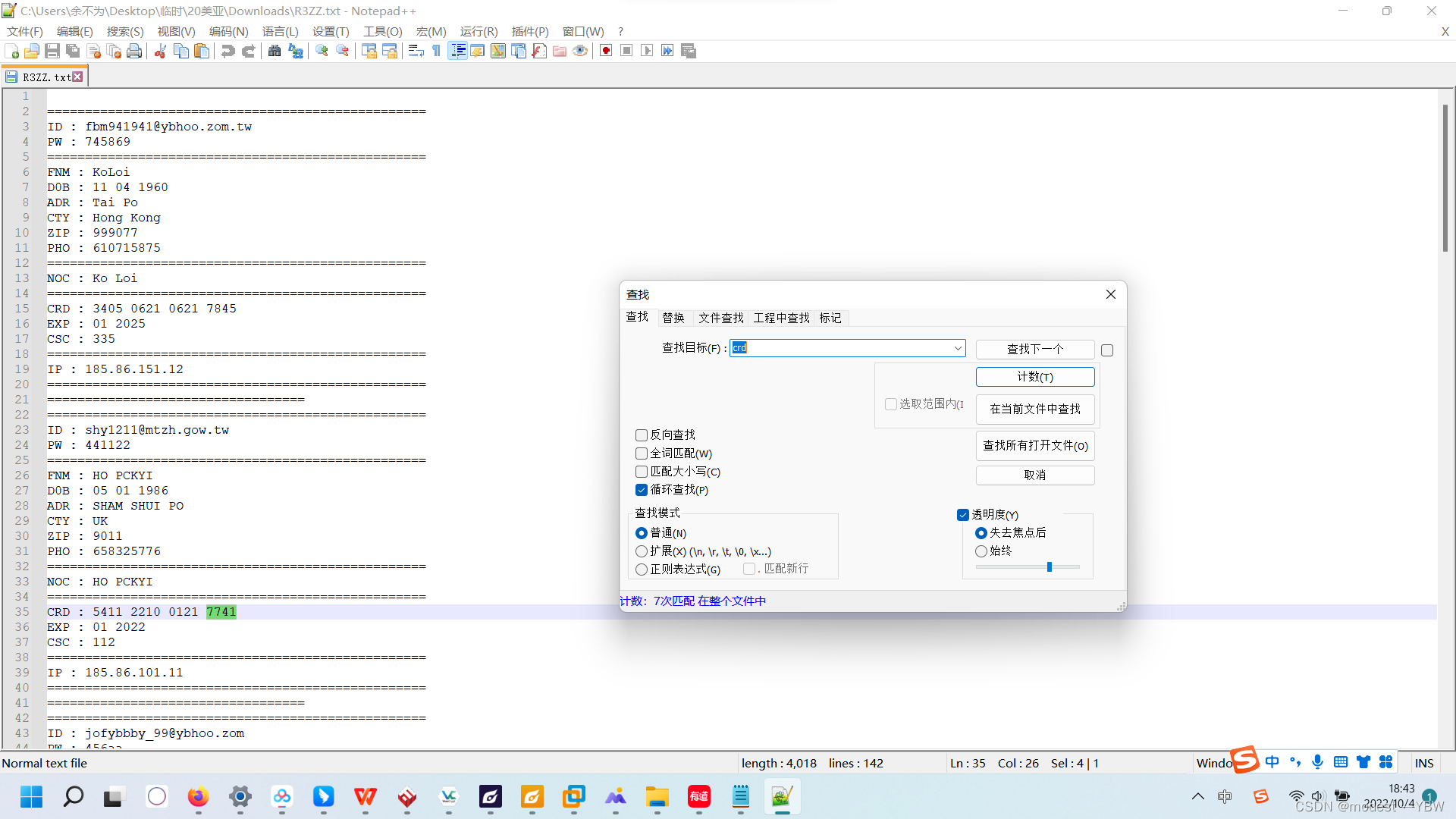
Task: Click the Cut scissors icon
Action: point(160,51)
